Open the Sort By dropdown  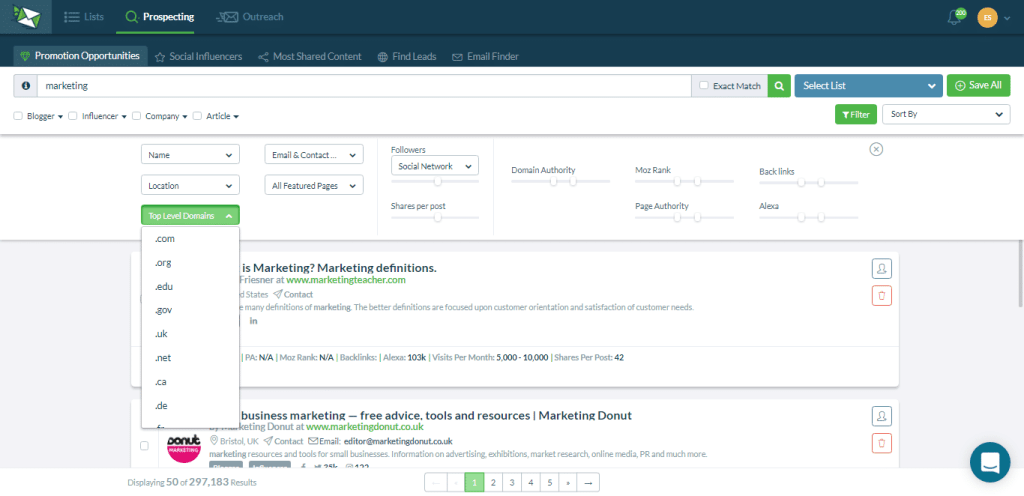(946, 114)
